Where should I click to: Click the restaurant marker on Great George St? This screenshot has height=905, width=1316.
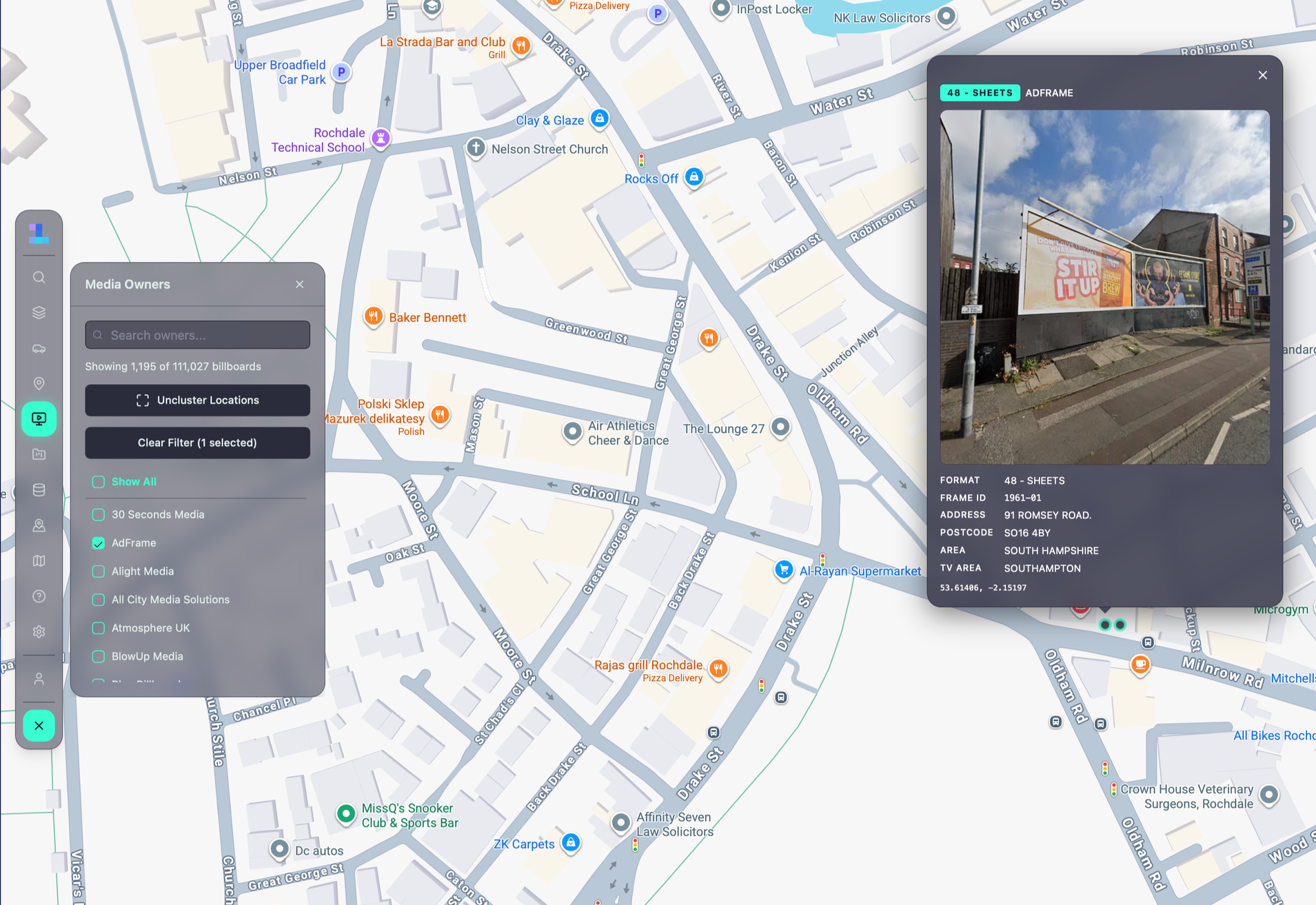(x=709, y=338)
